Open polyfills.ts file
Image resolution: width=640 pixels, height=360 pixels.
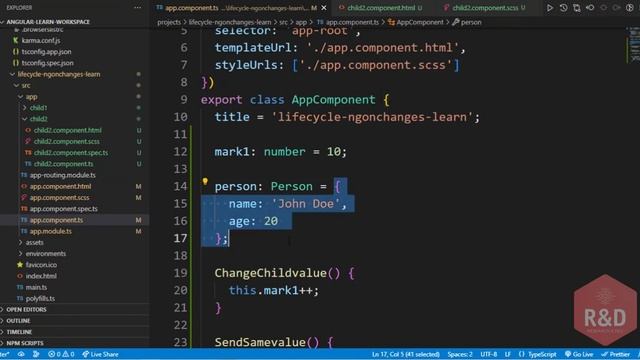coord(40,299)
